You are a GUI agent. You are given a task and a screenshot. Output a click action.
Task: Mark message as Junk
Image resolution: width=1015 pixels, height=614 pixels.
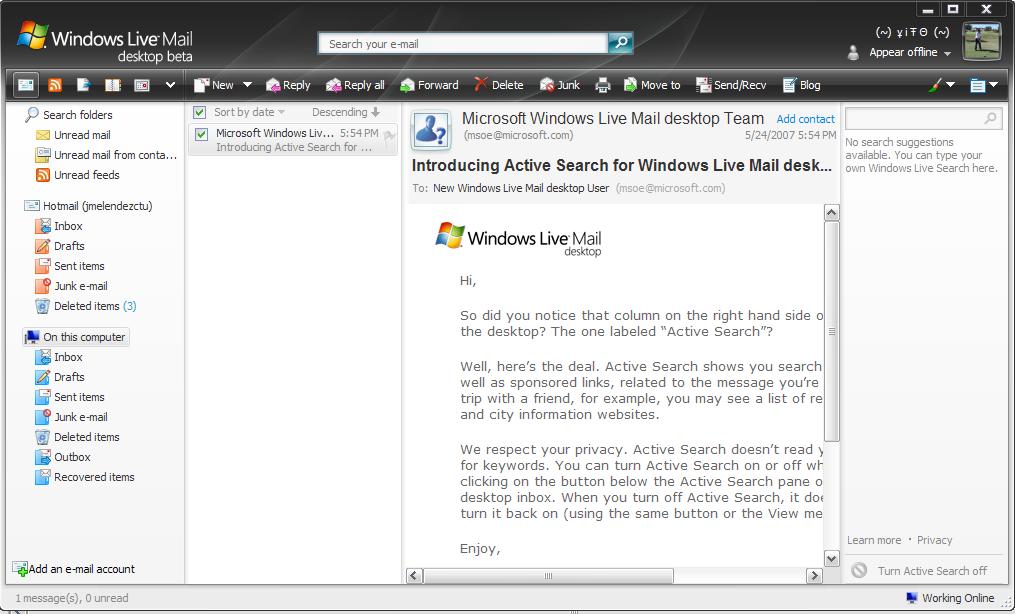pyautogui.click(x=560, y=85)
